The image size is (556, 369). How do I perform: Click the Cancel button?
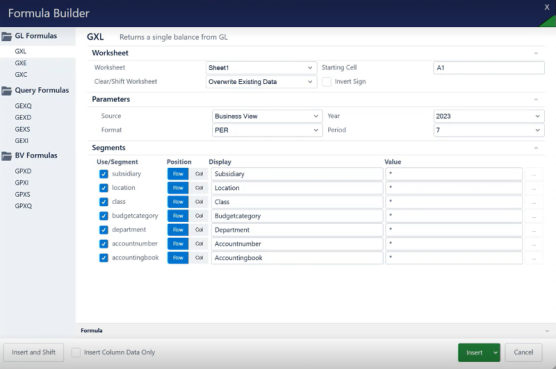(523, 352)
